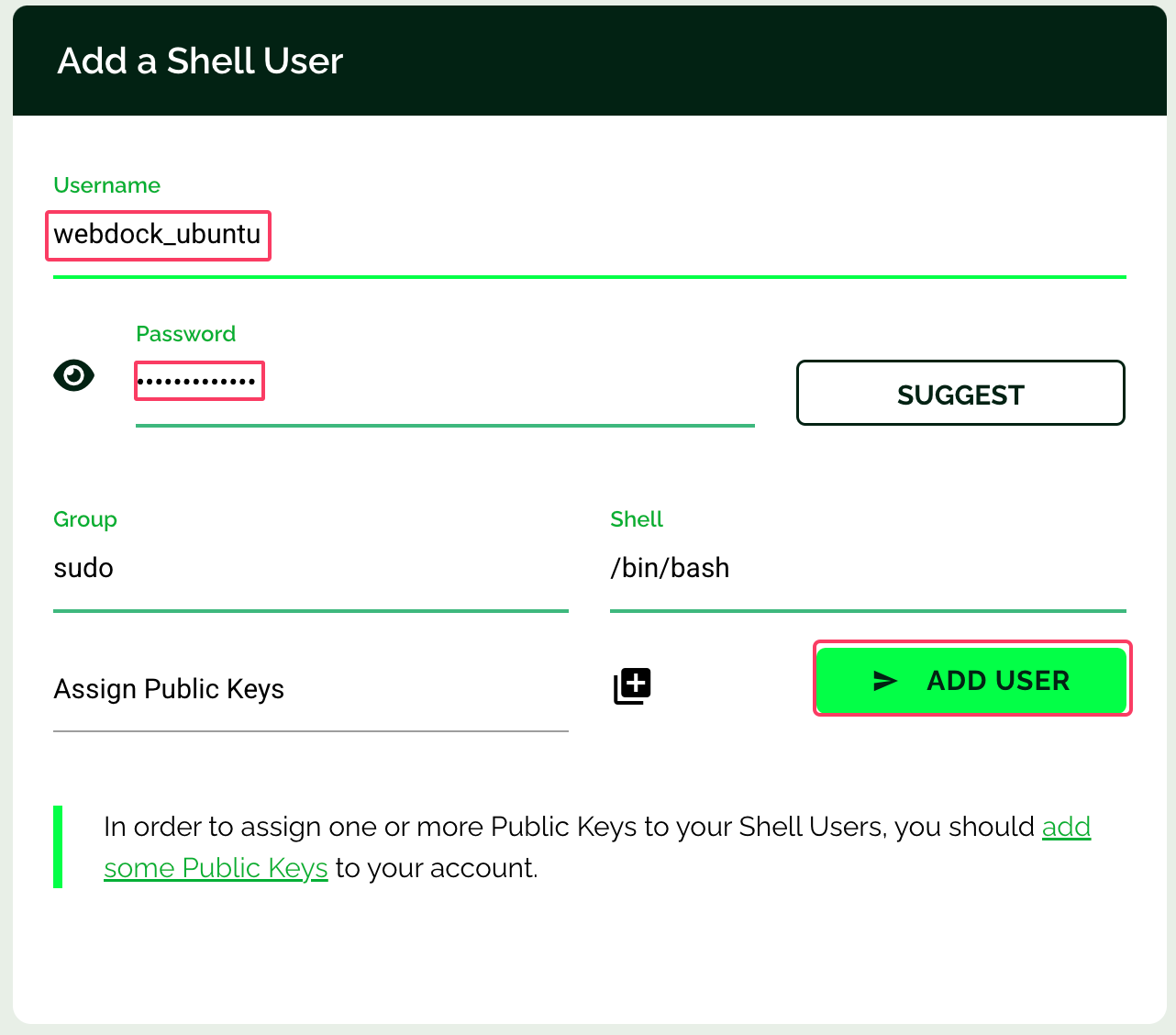Click 'to your account.' text in the note

point(437,868)
